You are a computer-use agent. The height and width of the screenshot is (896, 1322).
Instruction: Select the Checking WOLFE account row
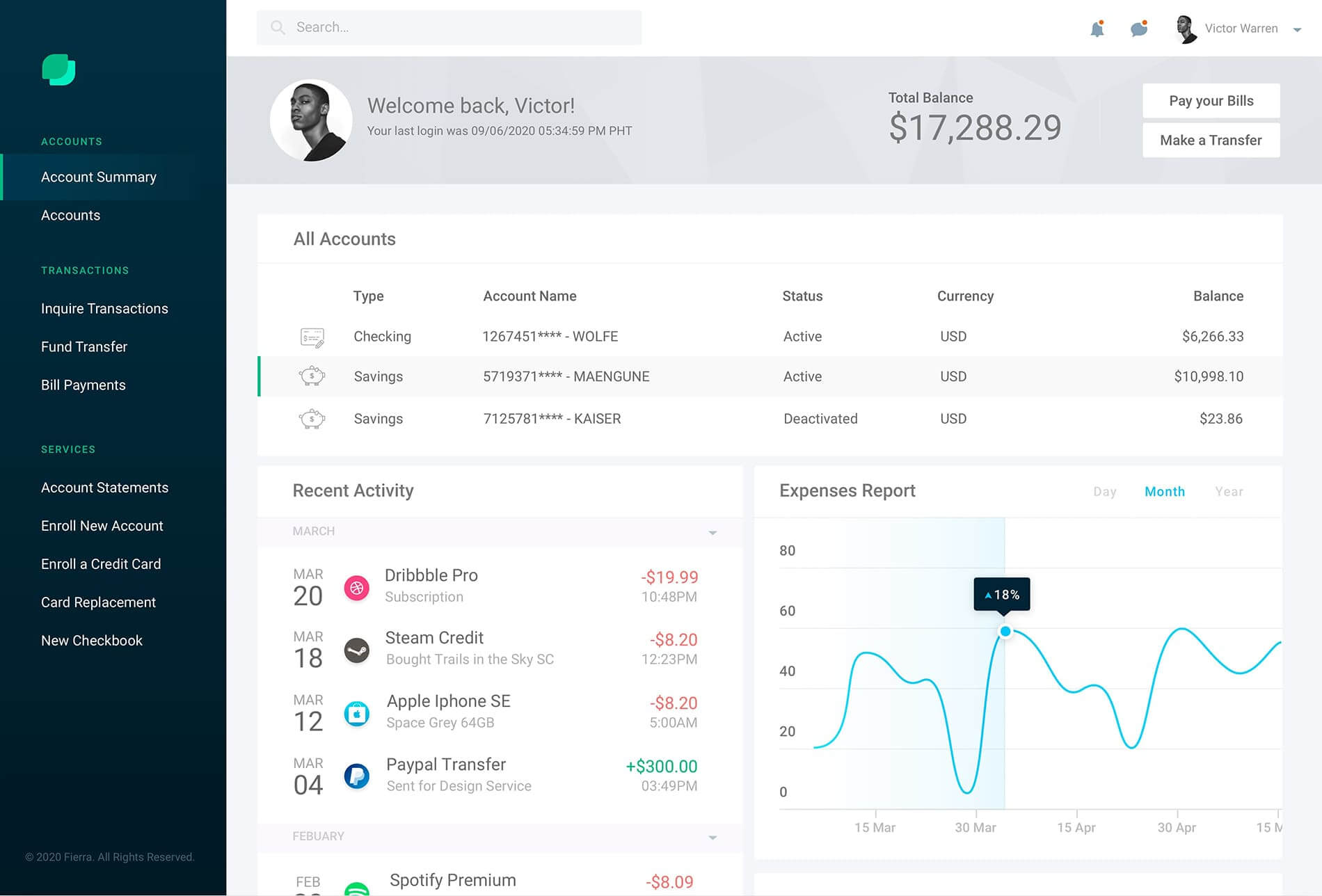point(770,337)
